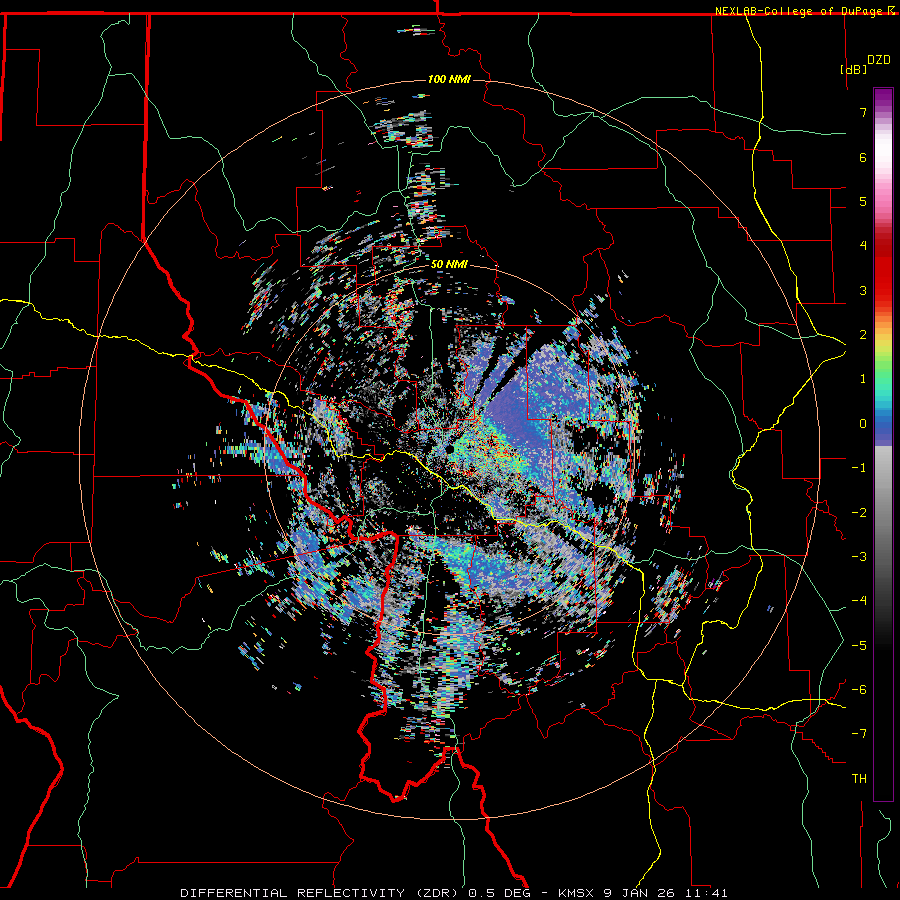
Task: Click the [dB] unit label
Action: [854, 69]
